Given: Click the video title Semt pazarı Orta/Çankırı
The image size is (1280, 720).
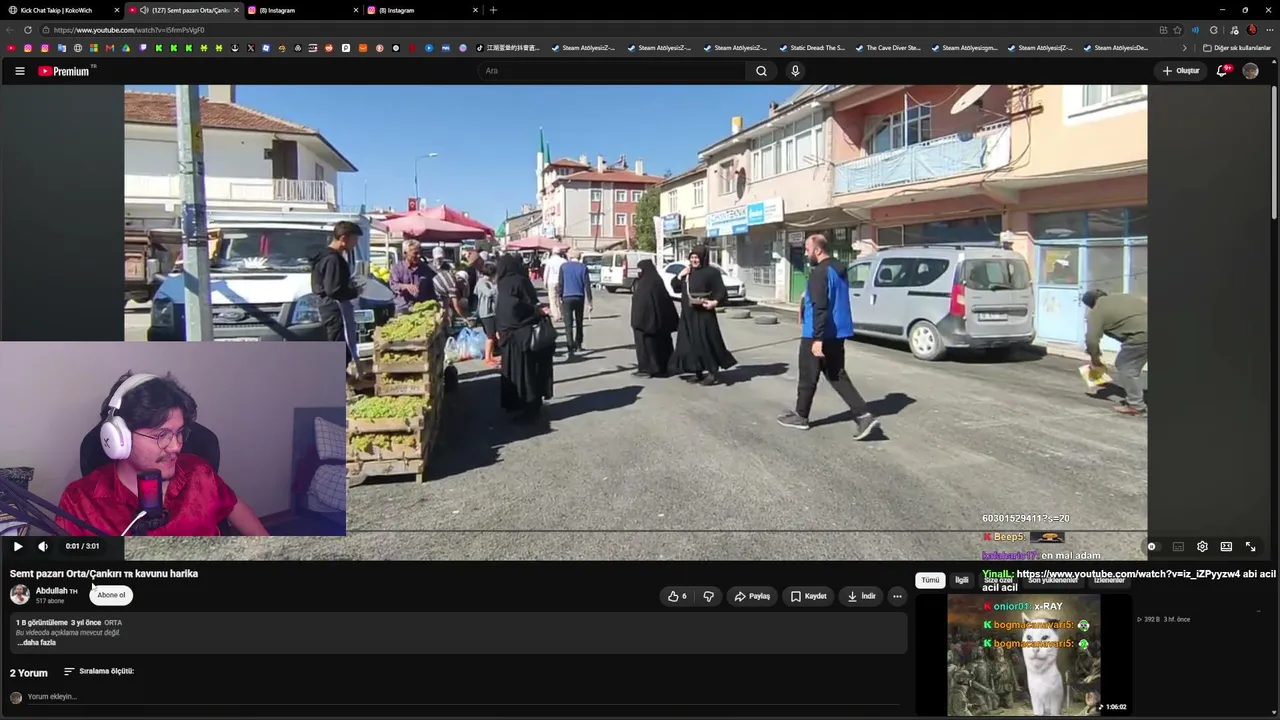Looking at the screenshot, I should (x=104, y=574).
